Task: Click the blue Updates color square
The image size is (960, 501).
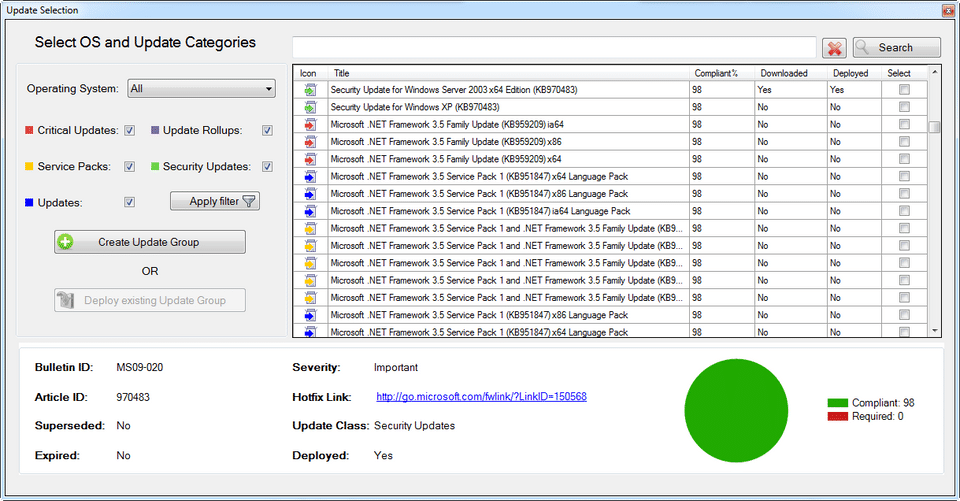Action: coord(29,202)
